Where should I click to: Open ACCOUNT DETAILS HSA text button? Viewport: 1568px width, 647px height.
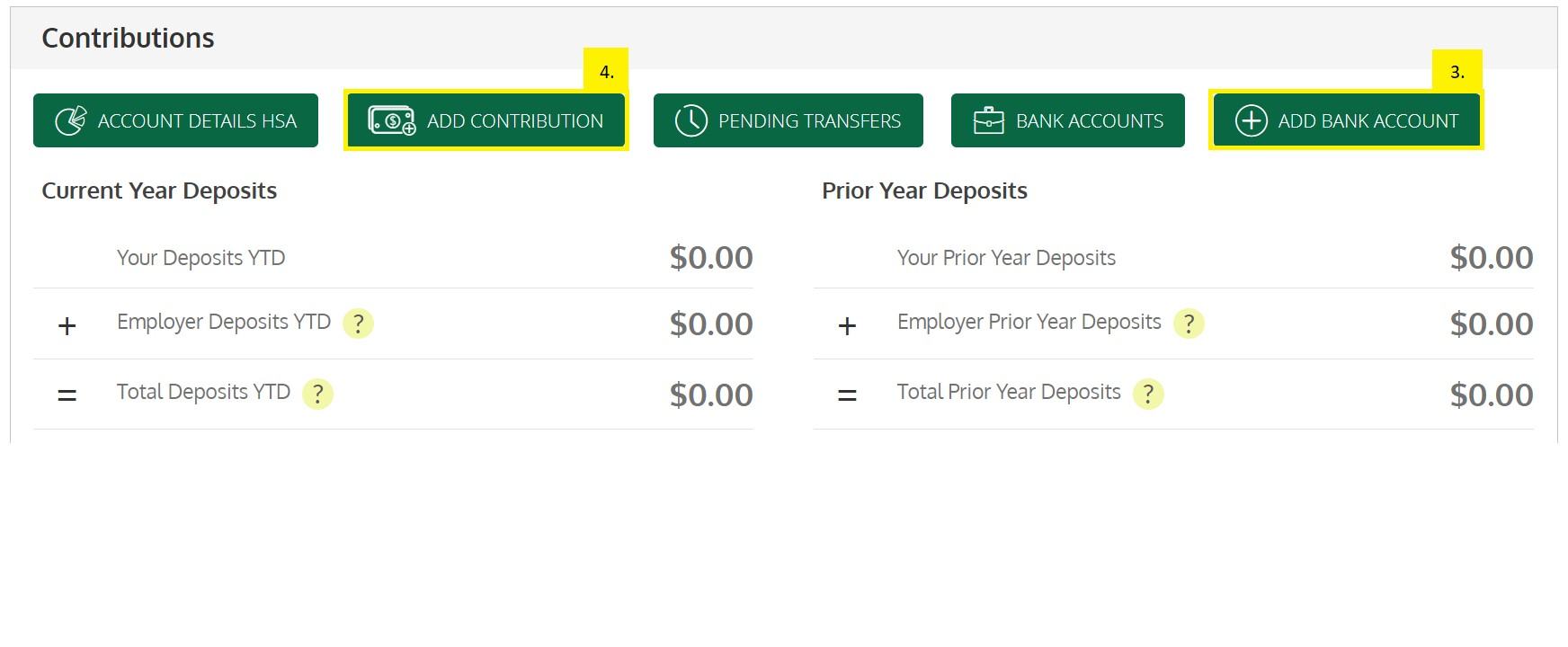point(197,121)
